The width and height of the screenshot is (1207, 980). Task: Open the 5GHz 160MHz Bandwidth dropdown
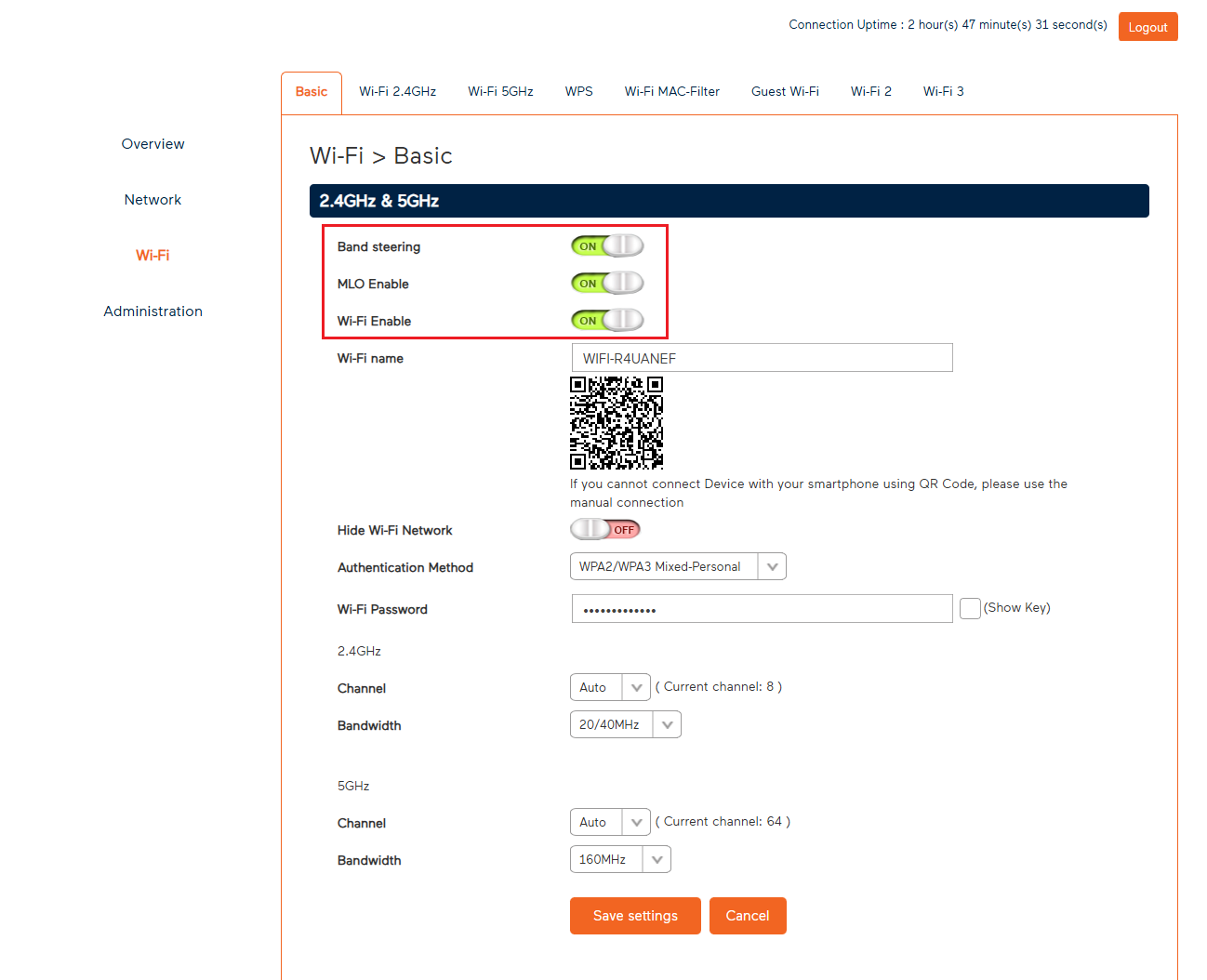click(x=620, y=859)
